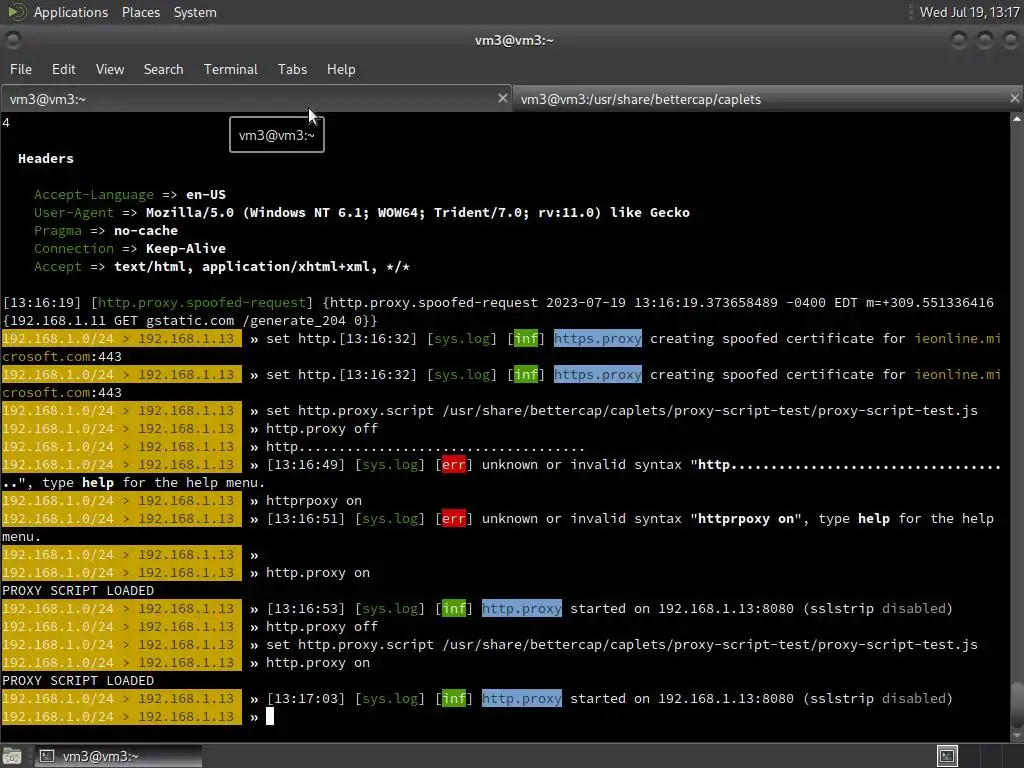Click the Accept-Language en-US line
The image size is (1024, 768).
(130, 195)
